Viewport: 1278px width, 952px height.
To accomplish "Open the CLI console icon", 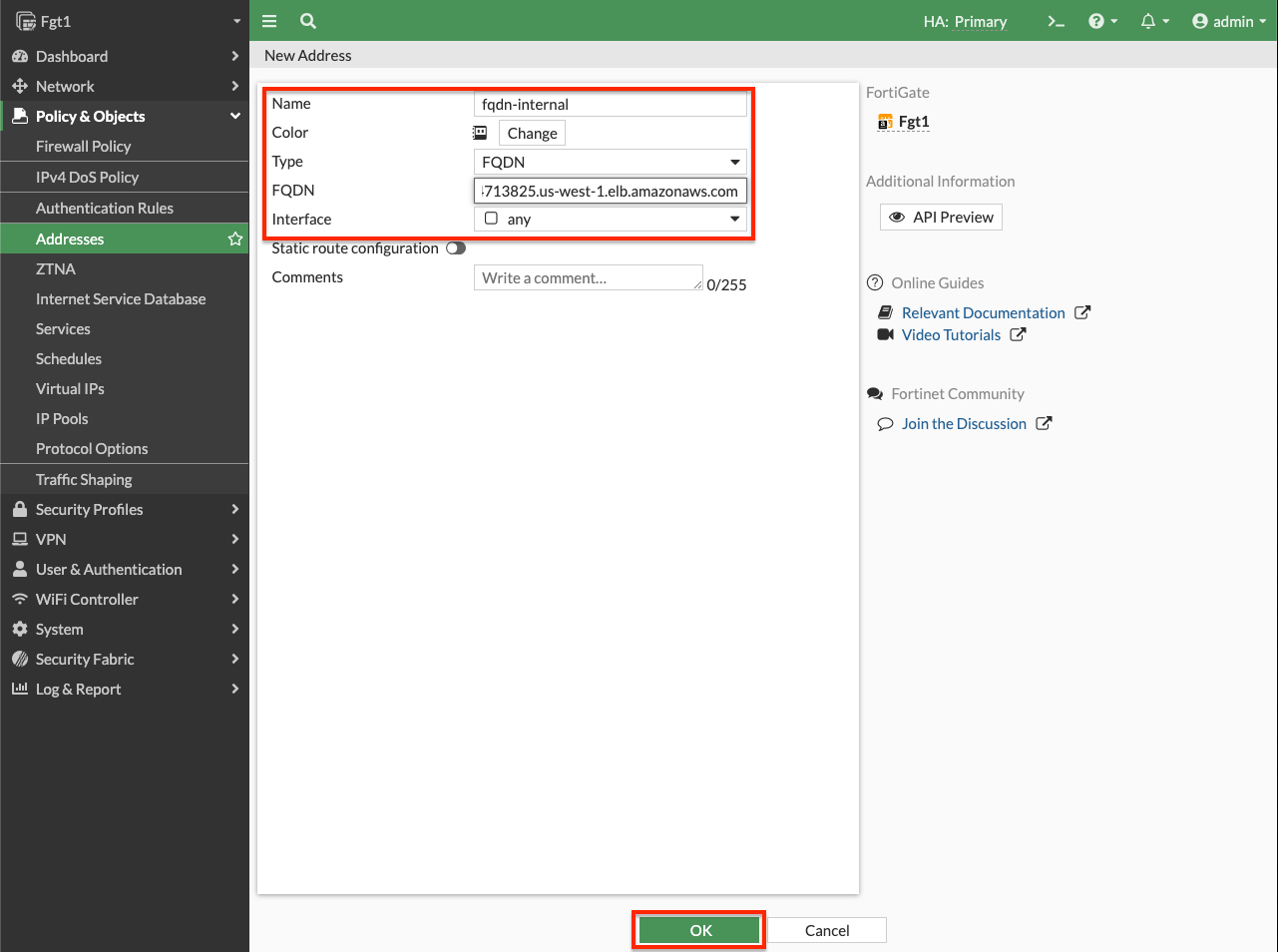I will 1056,21.
